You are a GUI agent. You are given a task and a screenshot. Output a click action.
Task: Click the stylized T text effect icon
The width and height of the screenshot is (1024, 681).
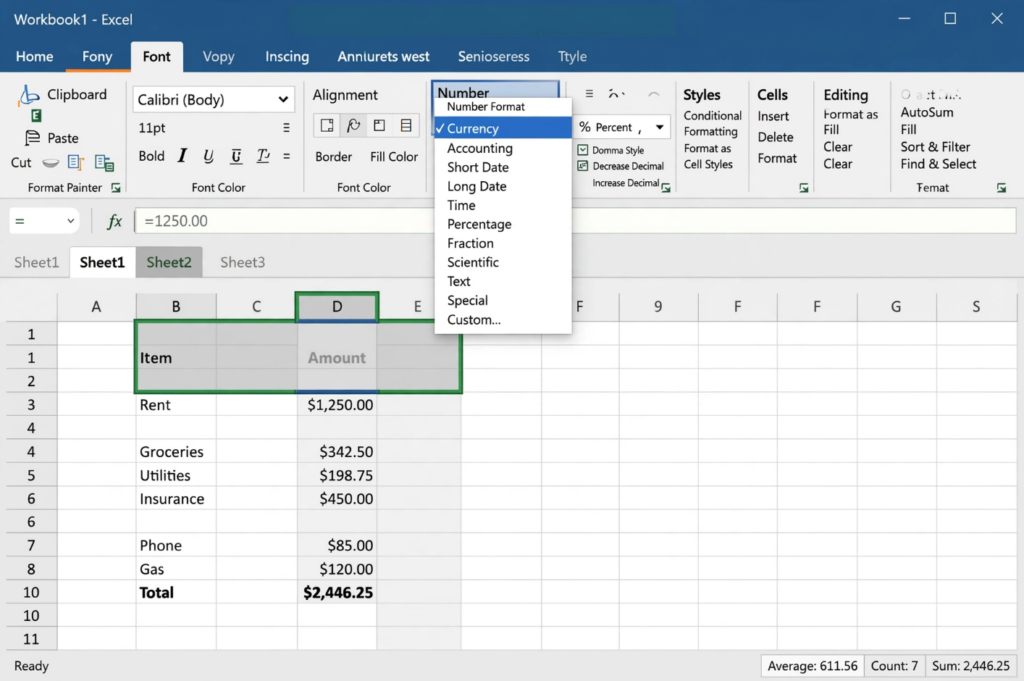tap(263, 156)
